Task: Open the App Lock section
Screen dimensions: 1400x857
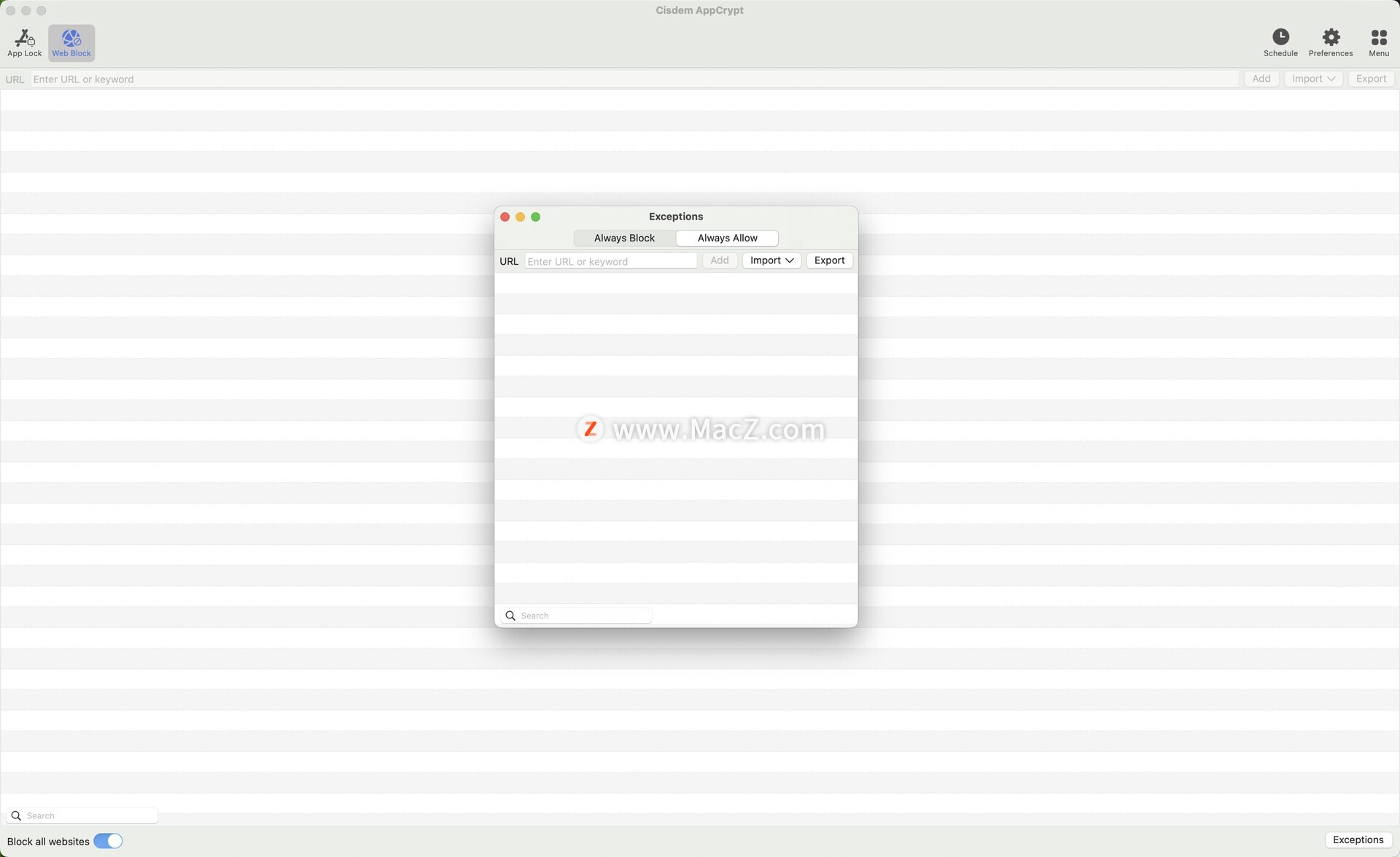Action: 24,43
